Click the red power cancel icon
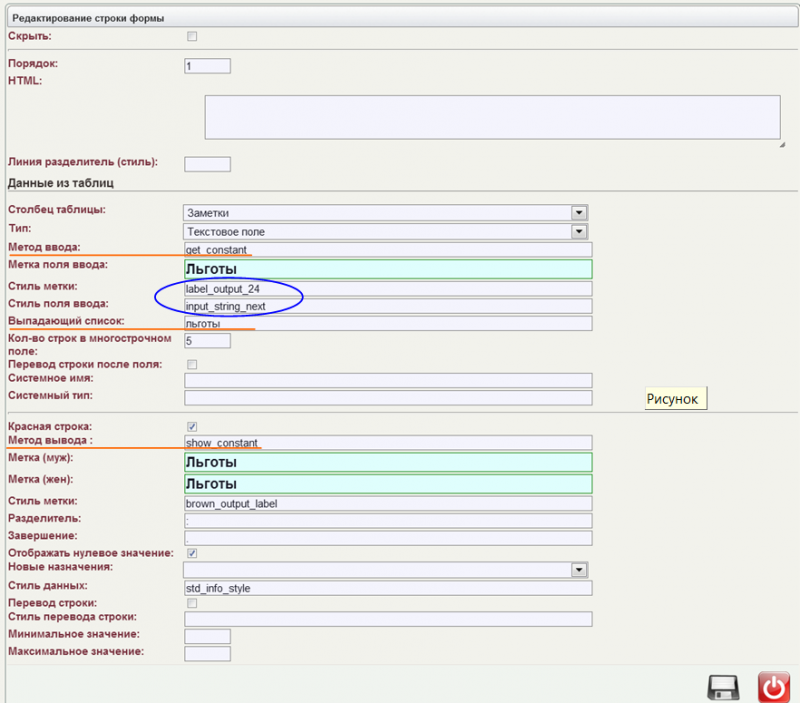800x703 pixels. click(x=773, y=687)
